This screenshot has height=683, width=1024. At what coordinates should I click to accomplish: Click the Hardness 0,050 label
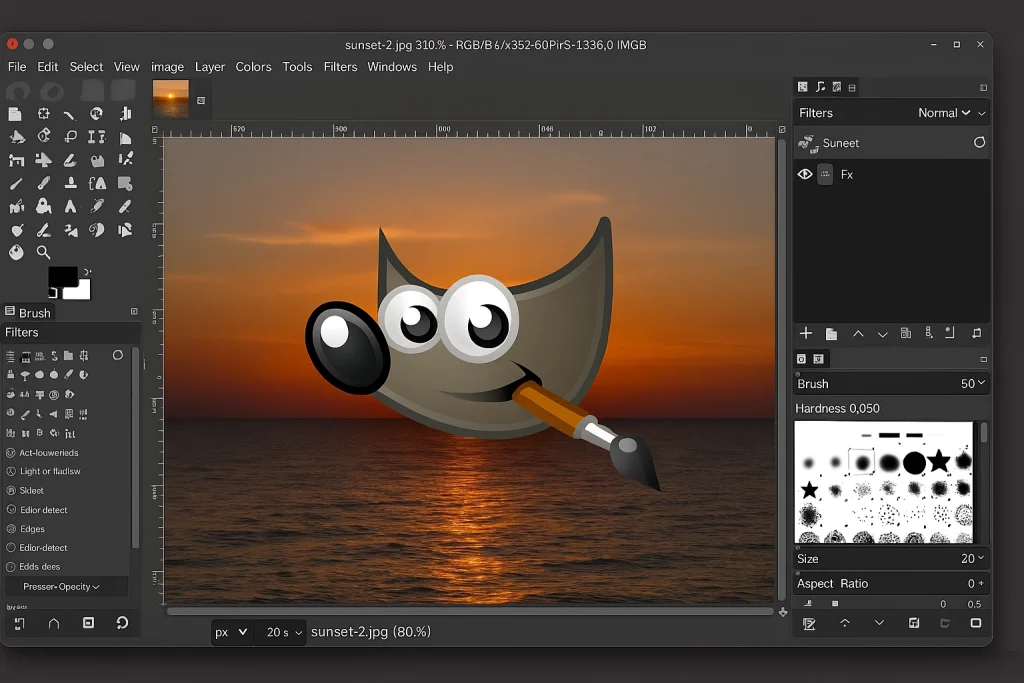tap(837, 408)
